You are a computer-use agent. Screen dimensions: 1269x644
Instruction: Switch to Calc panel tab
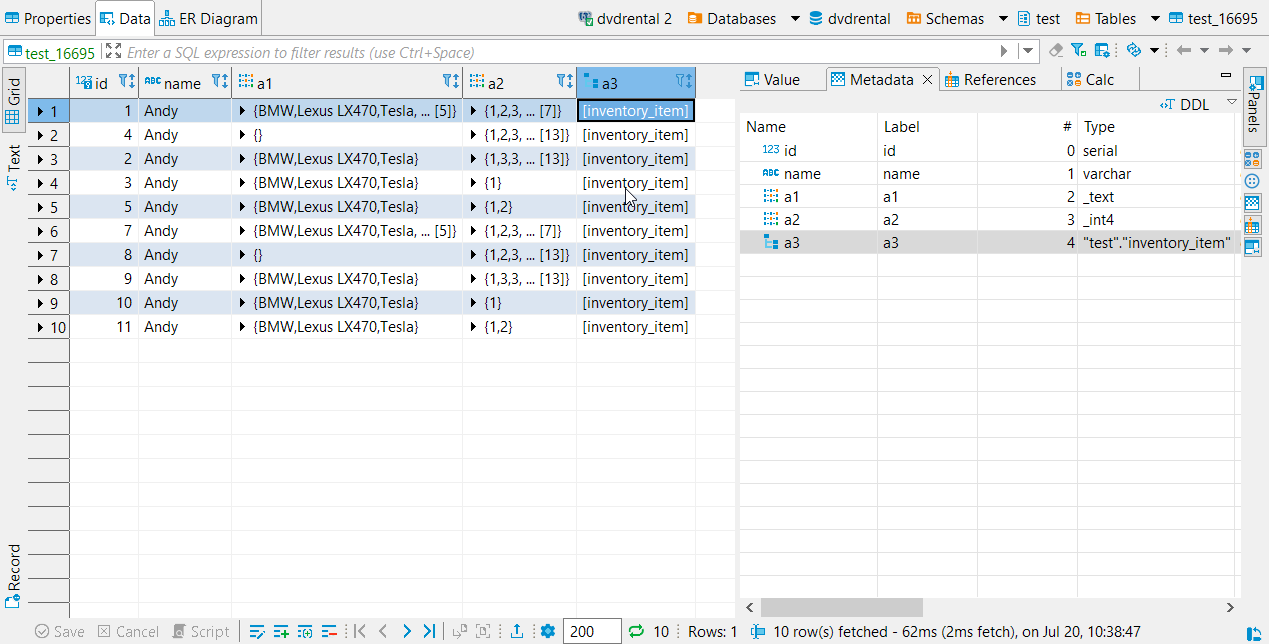tap(1091, 79)
